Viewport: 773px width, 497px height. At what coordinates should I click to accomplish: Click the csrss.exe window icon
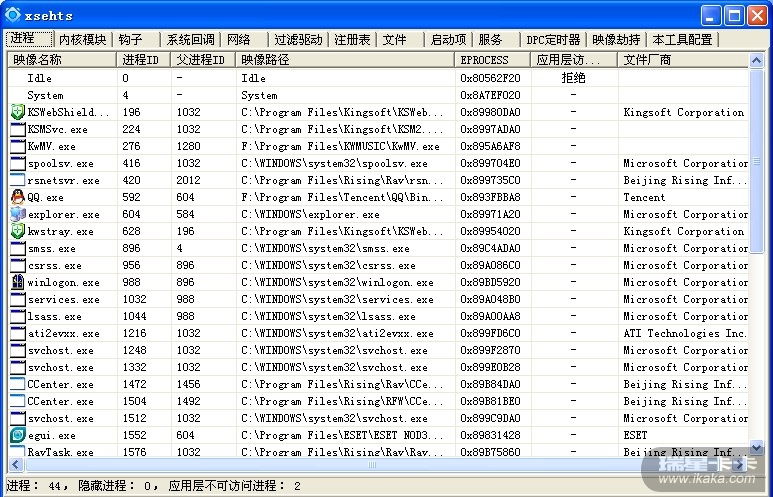pos(18,265)
